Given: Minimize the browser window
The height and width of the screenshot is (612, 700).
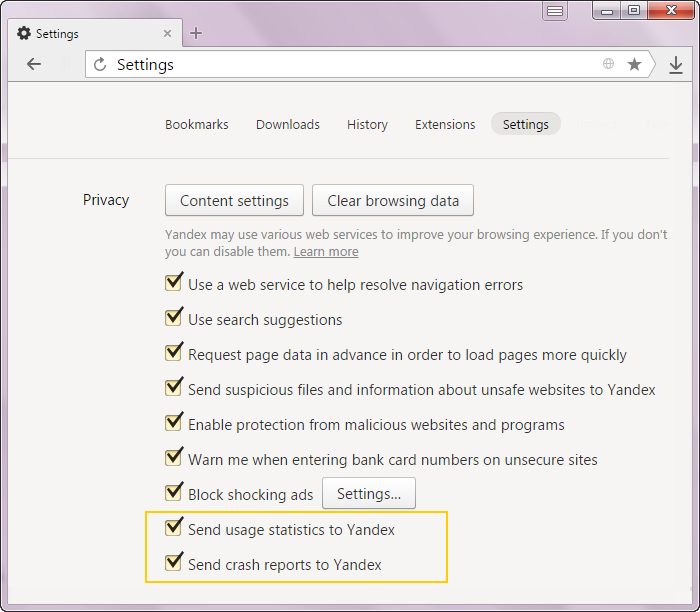Looking at the screenshot, I should [607, 11].
